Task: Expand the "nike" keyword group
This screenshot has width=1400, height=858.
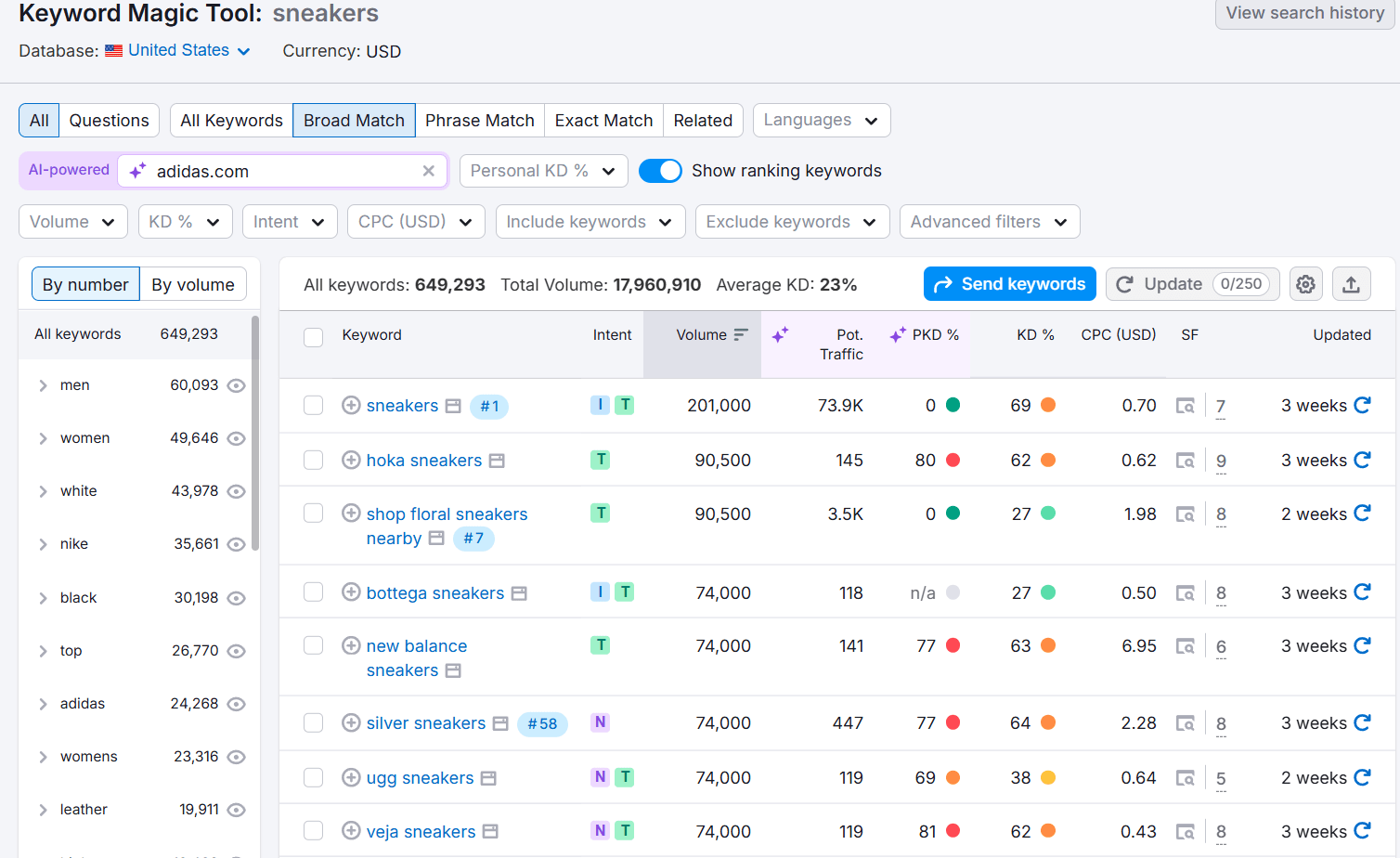Action: coord(43,543)
